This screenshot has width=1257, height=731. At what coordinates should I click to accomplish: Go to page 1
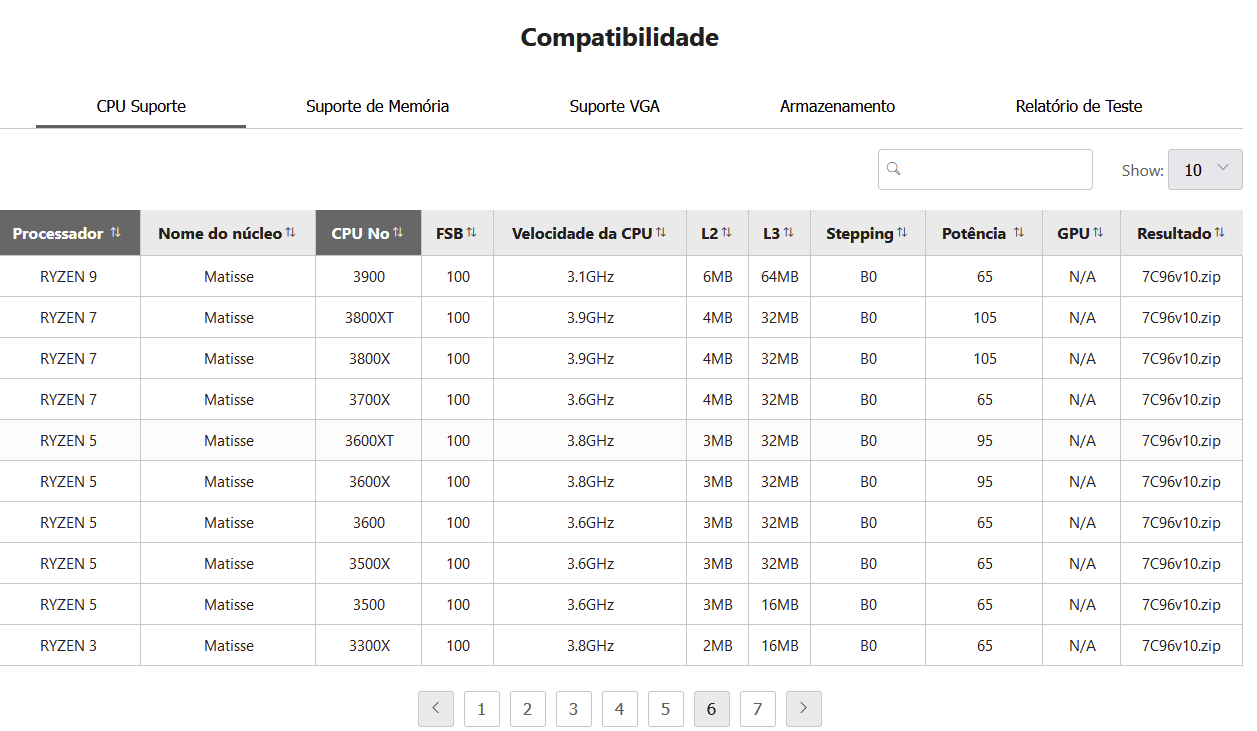(482, 709)
